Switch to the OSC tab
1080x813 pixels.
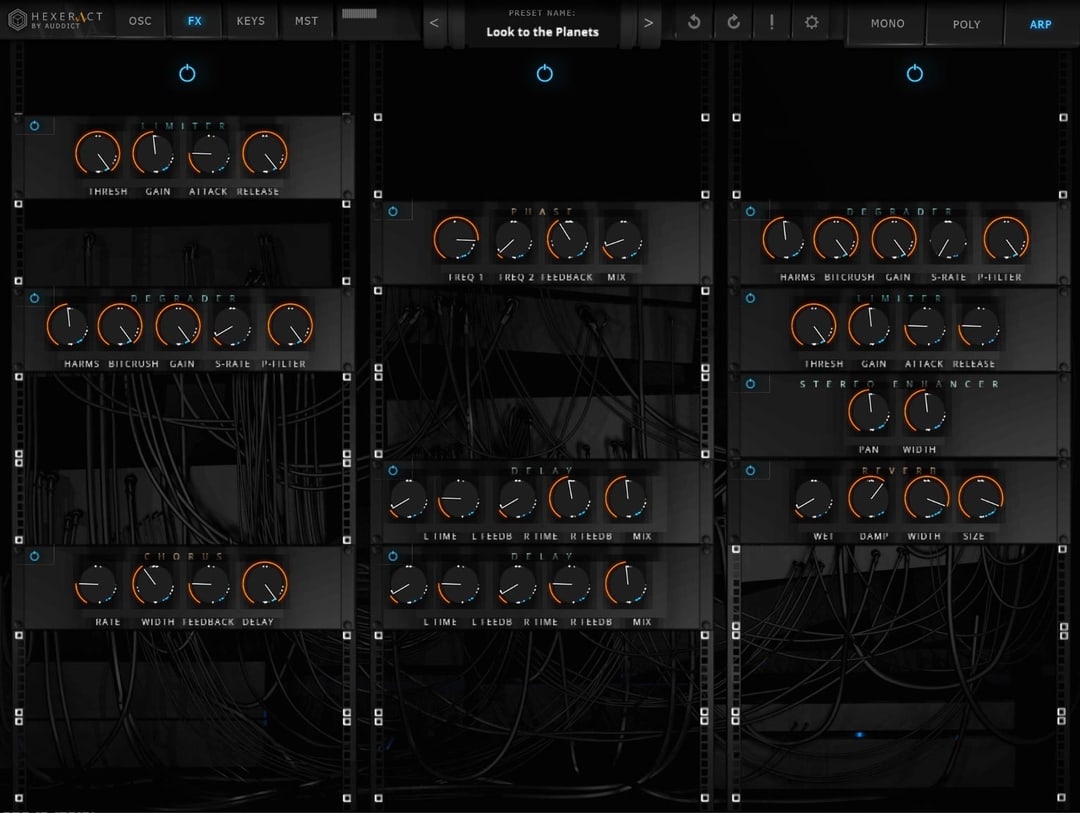141,21
